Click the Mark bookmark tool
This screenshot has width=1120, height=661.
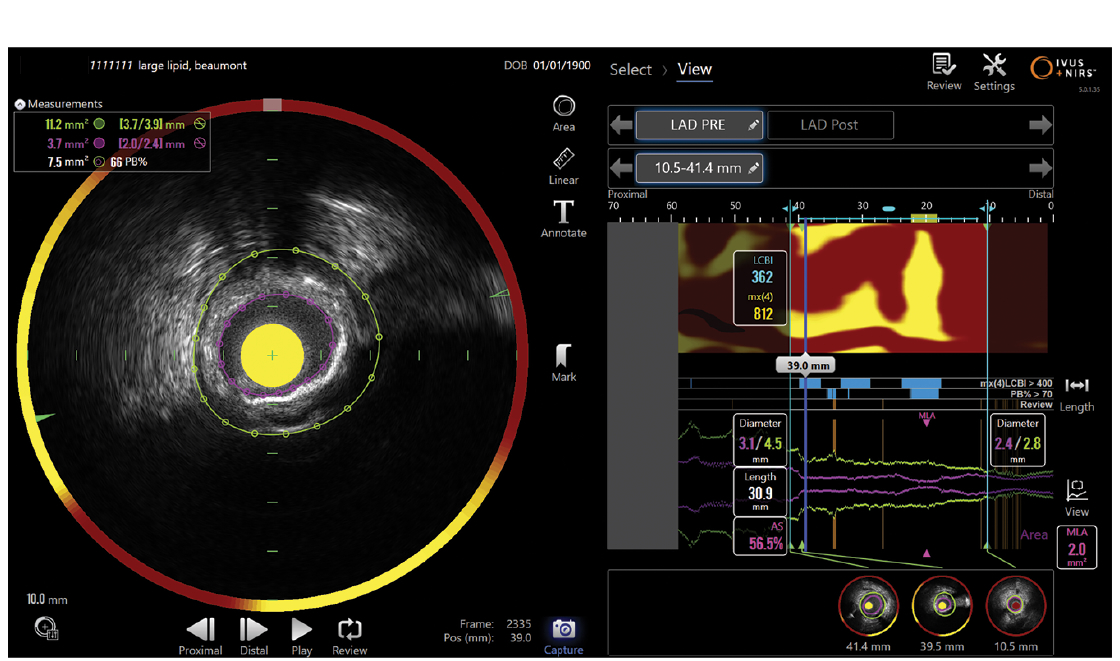point(564,363)
